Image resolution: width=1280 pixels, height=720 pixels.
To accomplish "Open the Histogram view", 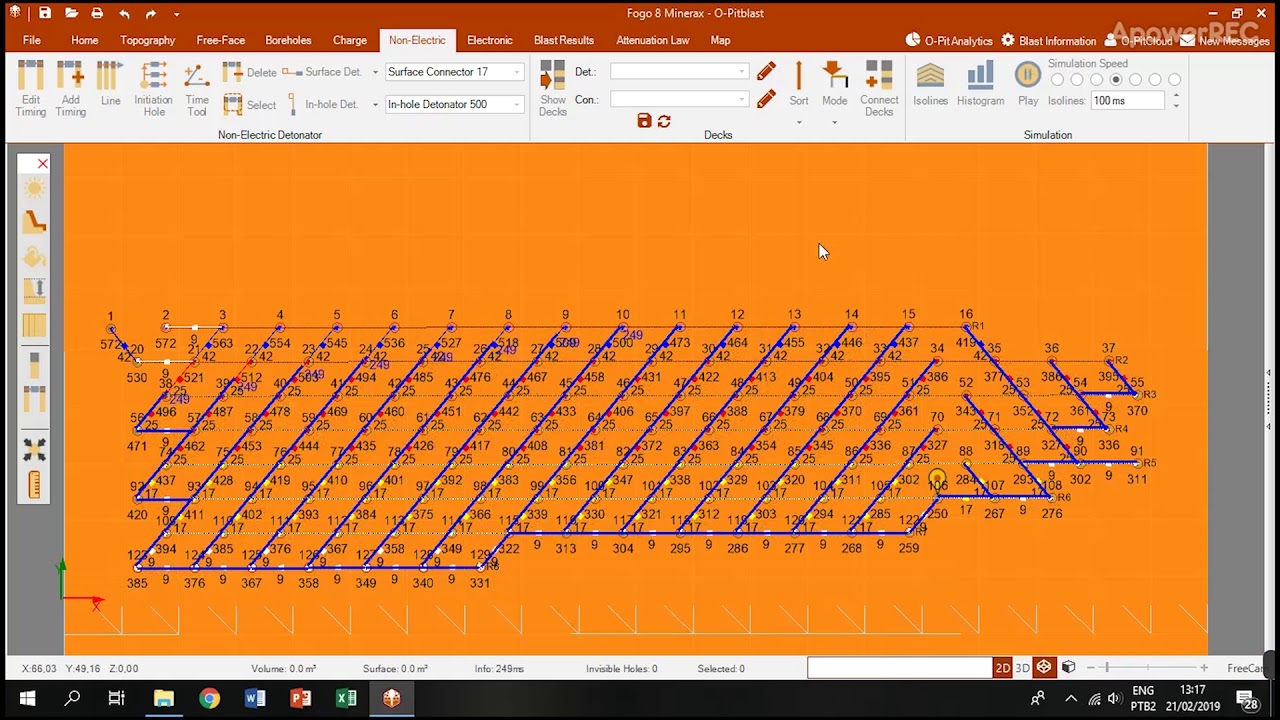I will pos(980,85).
